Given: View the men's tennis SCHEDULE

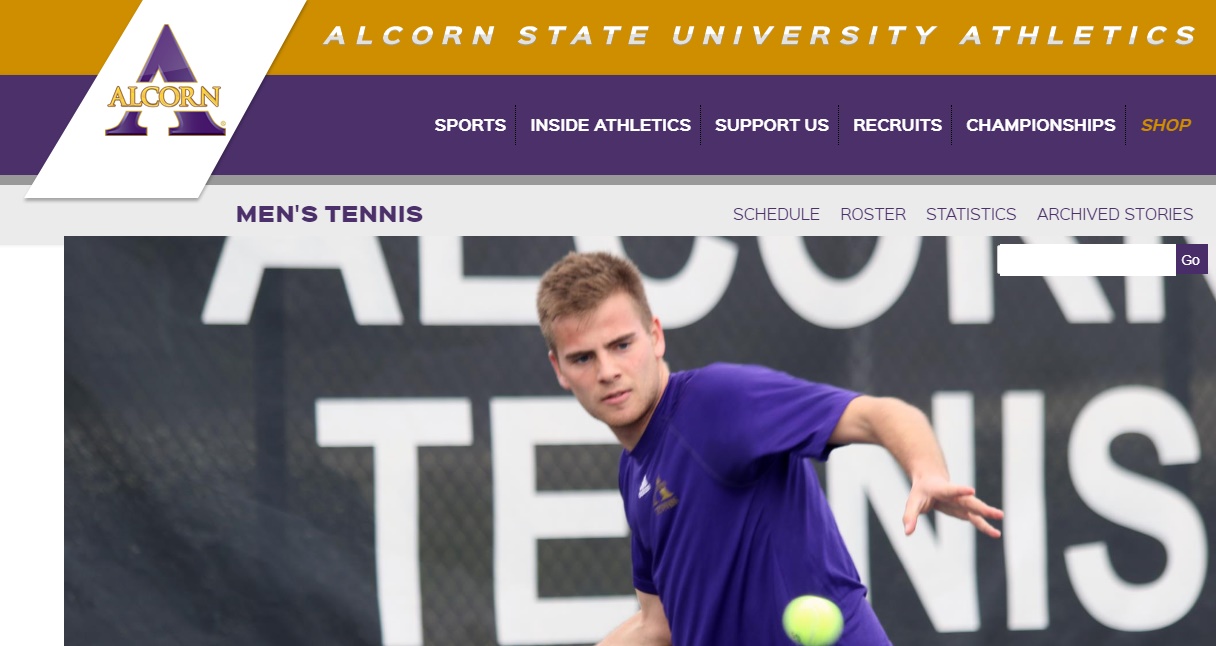Looking at the screenshot, I should (x=776, y=214).
